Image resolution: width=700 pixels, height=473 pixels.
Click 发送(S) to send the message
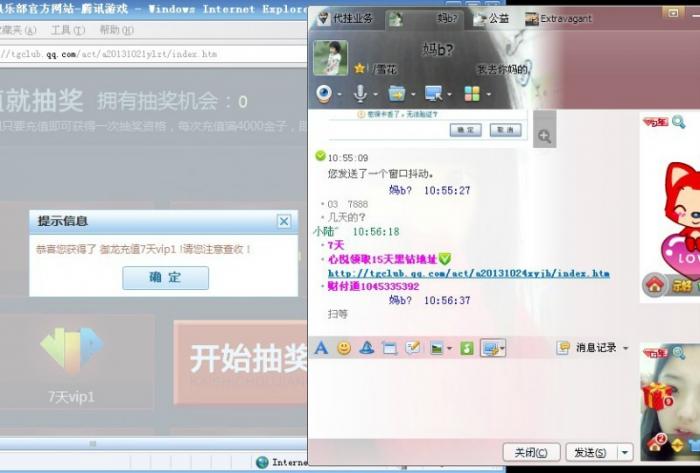click(591, 452)
